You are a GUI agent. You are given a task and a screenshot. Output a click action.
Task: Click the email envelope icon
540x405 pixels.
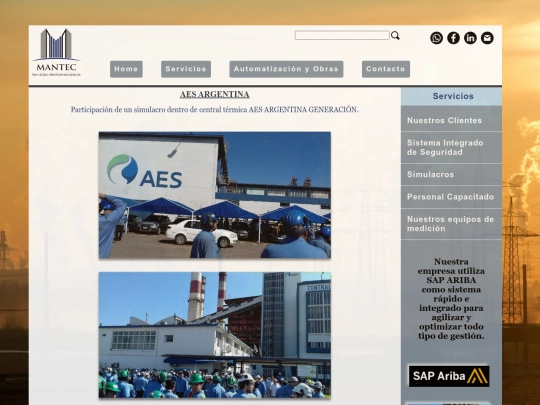[487, 38]
